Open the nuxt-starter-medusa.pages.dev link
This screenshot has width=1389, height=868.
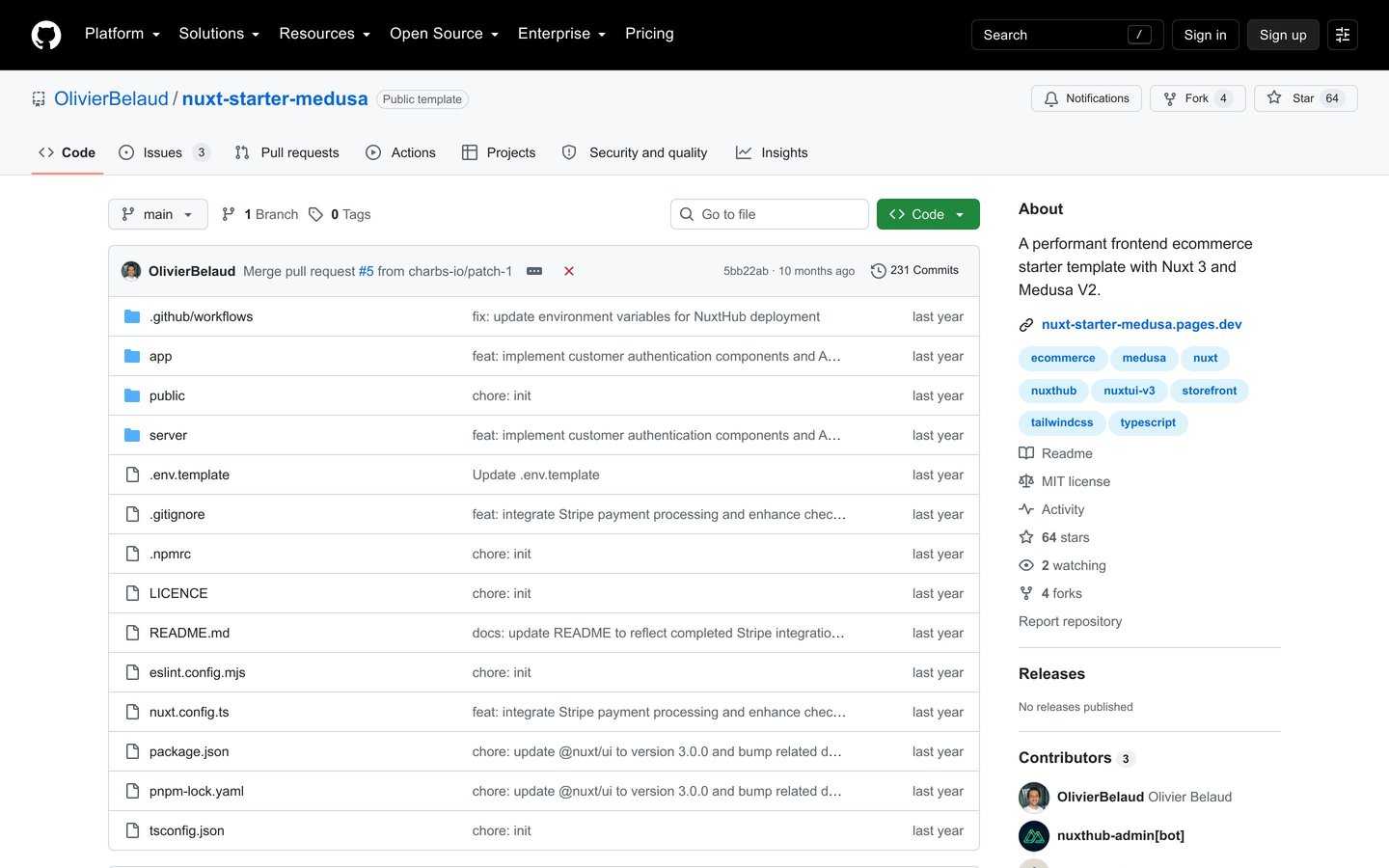(1142, 325)
